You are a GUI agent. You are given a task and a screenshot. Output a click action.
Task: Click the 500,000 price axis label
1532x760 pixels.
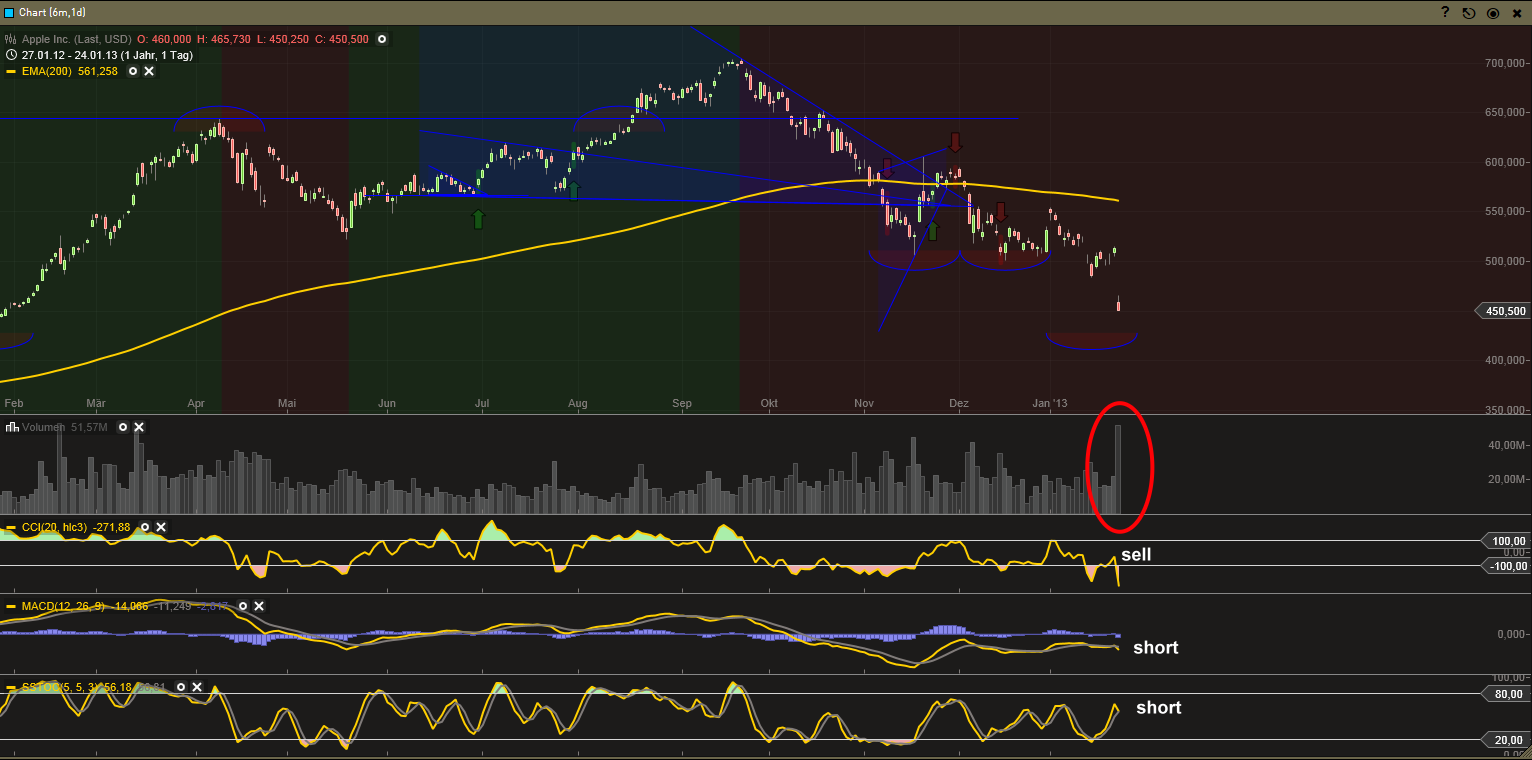tap(1506, 261)
